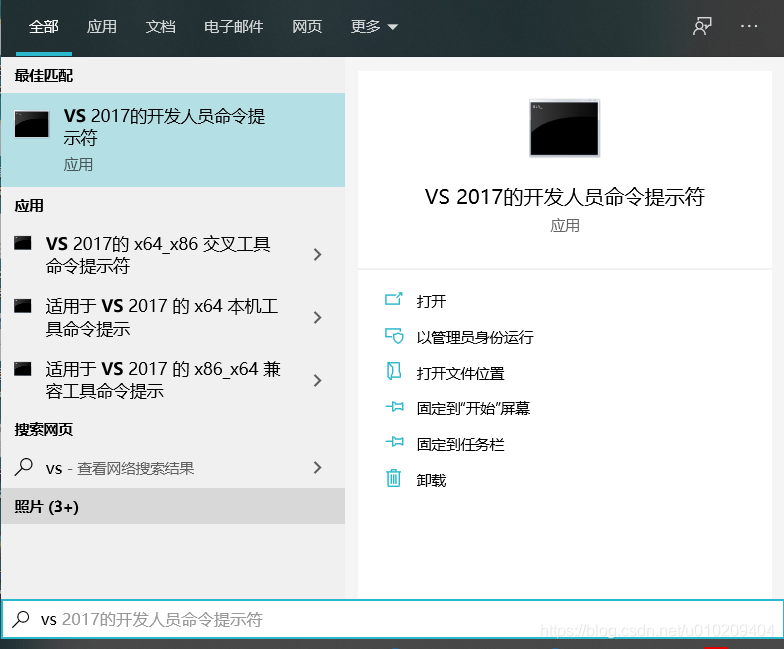Click the file location folder icon
784x649 pixels.
tap(394, 371)
